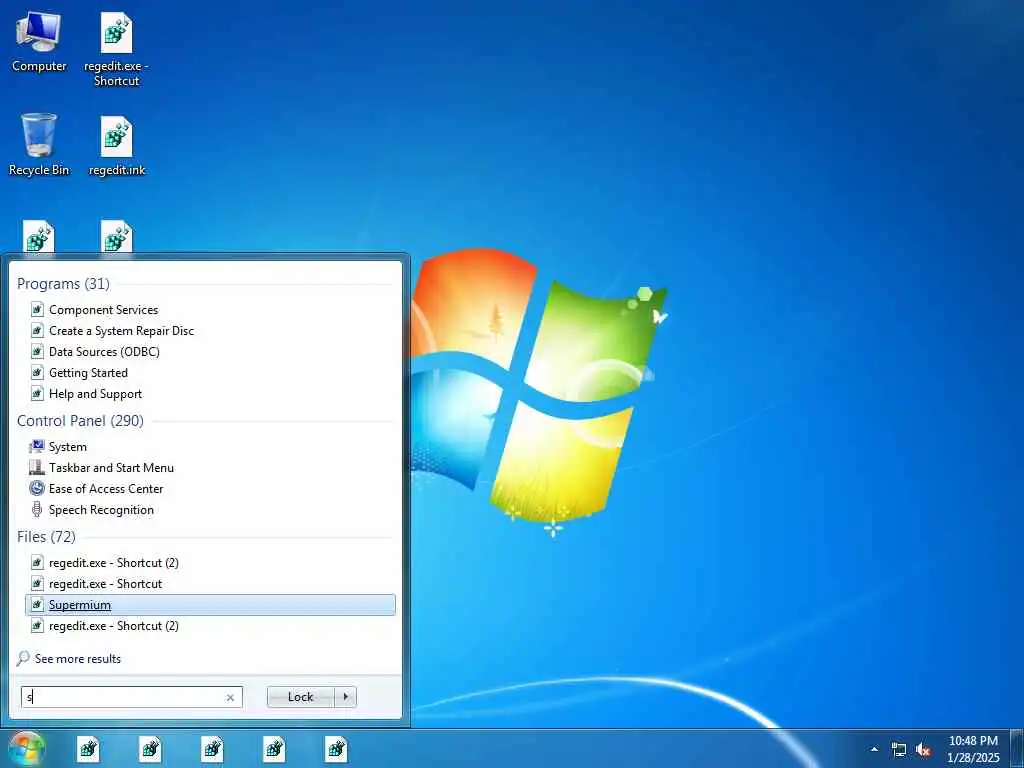The width and height of the screenshot is (1024, 768).
Task: Click the Programs (31) header
Action: [63, 283]
